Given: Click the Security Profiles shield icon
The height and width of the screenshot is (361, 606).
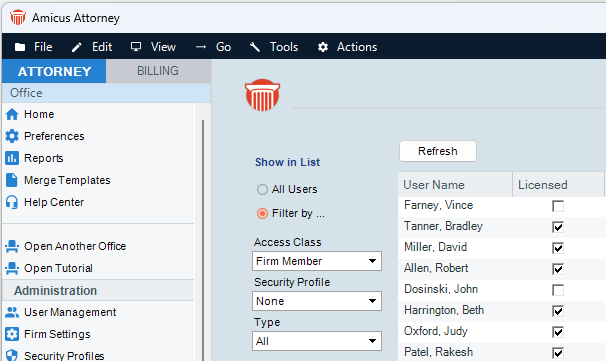Looking at the screenshot, I should point(12,356).
